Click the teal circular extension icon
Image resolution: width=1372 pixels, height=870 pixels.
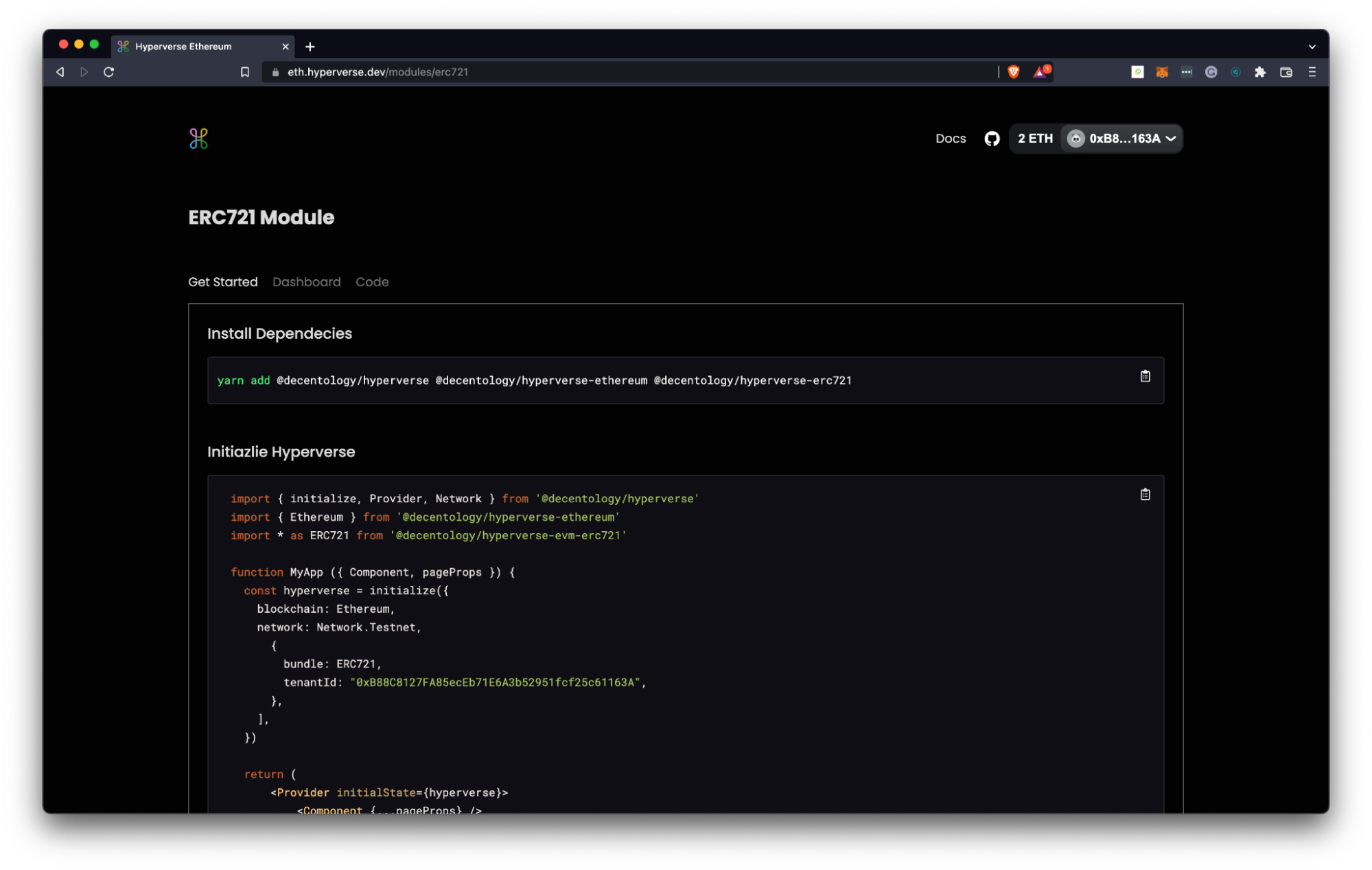[1235, 71]
